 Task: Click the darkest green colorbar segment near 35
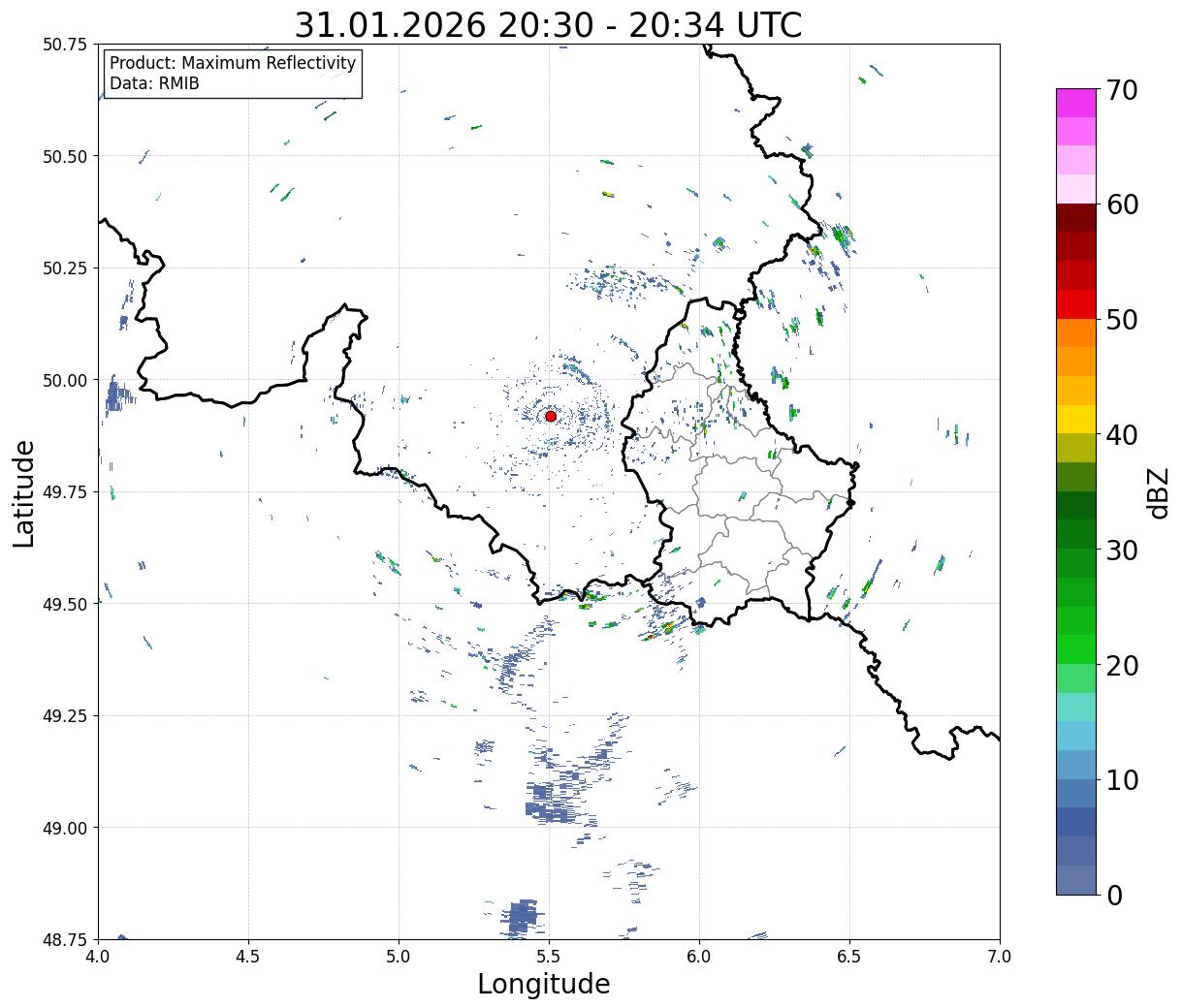(1076, 506)
